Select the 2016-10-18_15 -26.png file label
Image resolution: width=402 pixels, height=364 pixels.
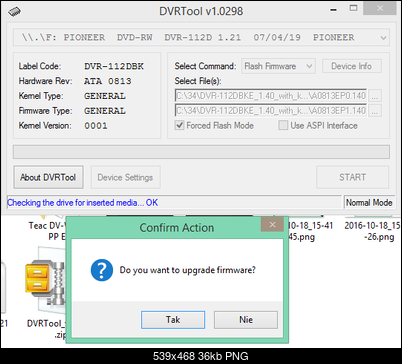coord(373,231)
